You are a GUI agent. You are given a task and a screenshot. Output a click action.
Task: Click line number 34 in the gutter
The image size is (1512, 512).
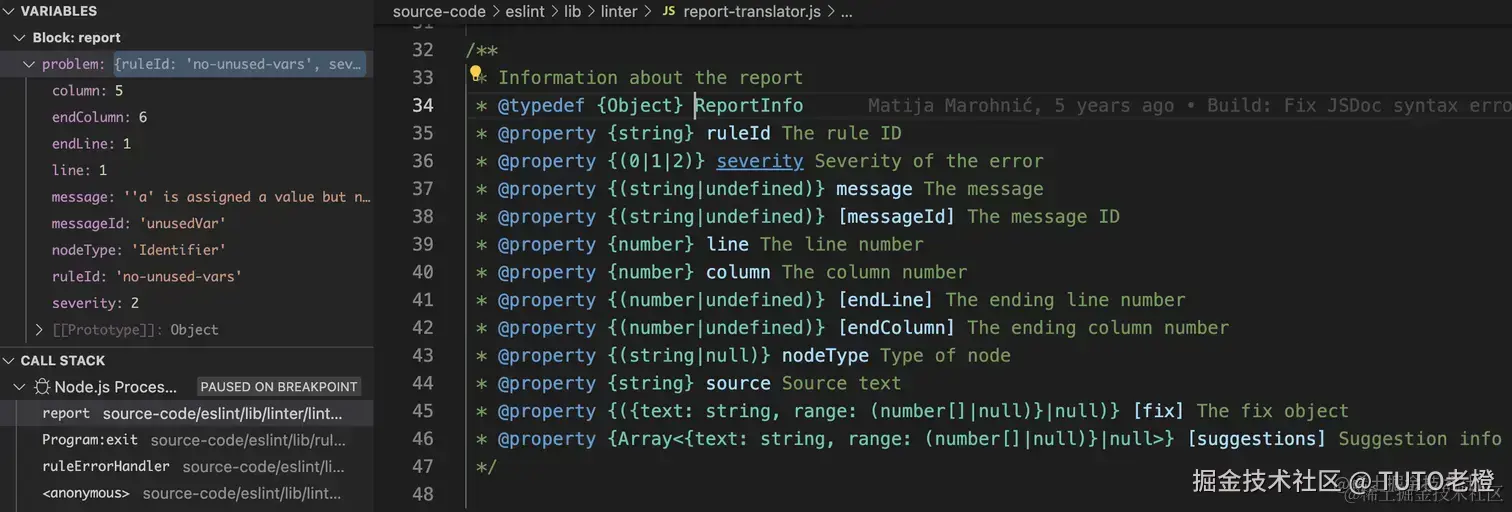pos(422,105)
